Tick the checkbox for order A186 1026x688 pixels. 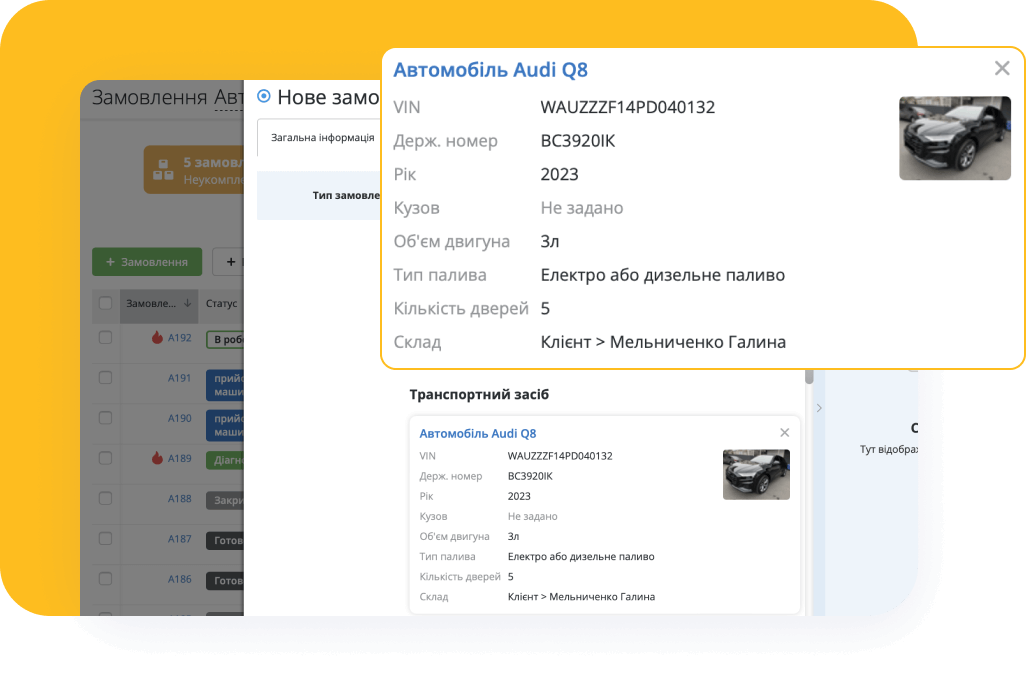(x=105, y=579)
